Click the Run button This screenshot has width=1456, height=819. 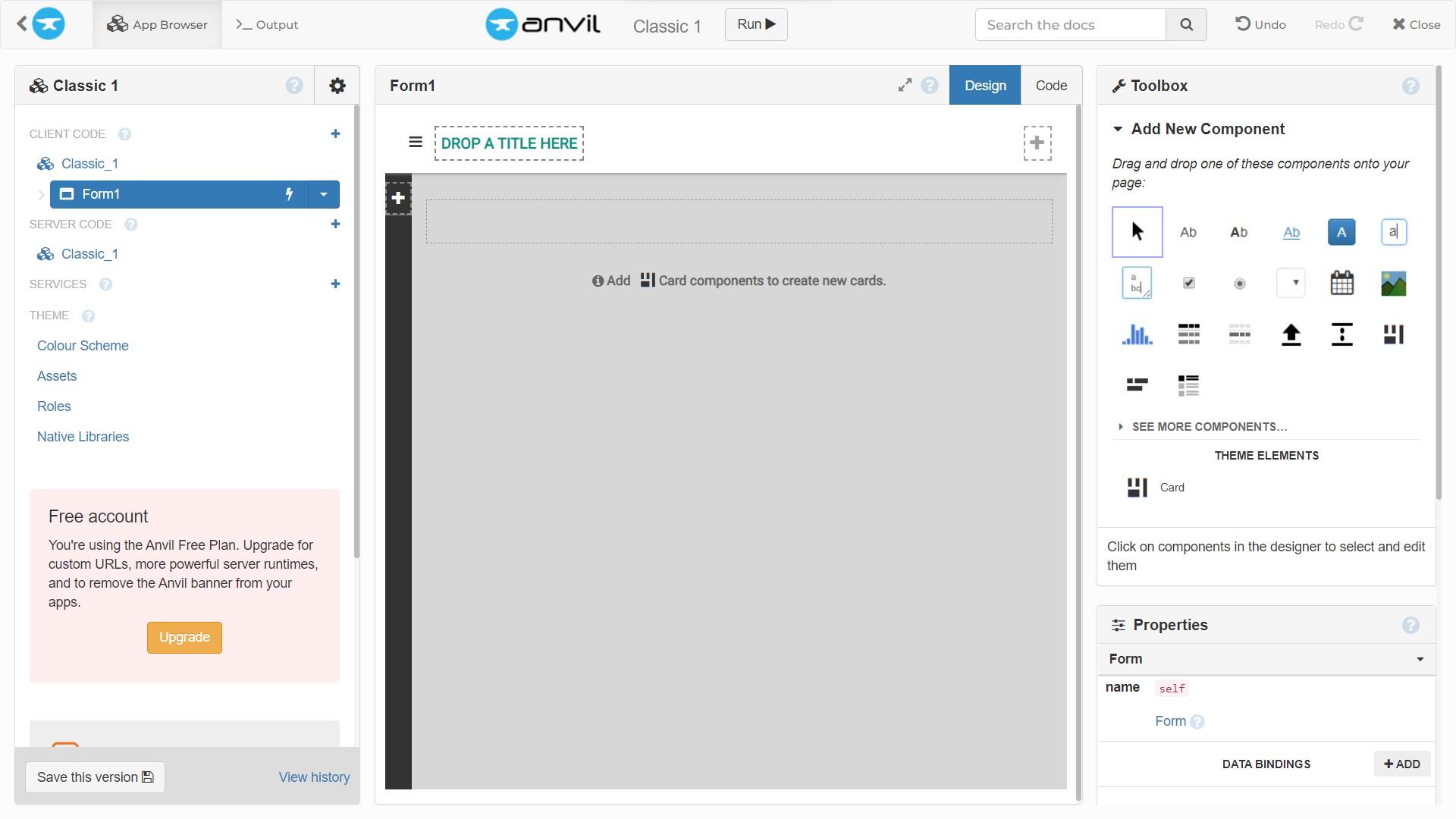click(x=755, y=24)
